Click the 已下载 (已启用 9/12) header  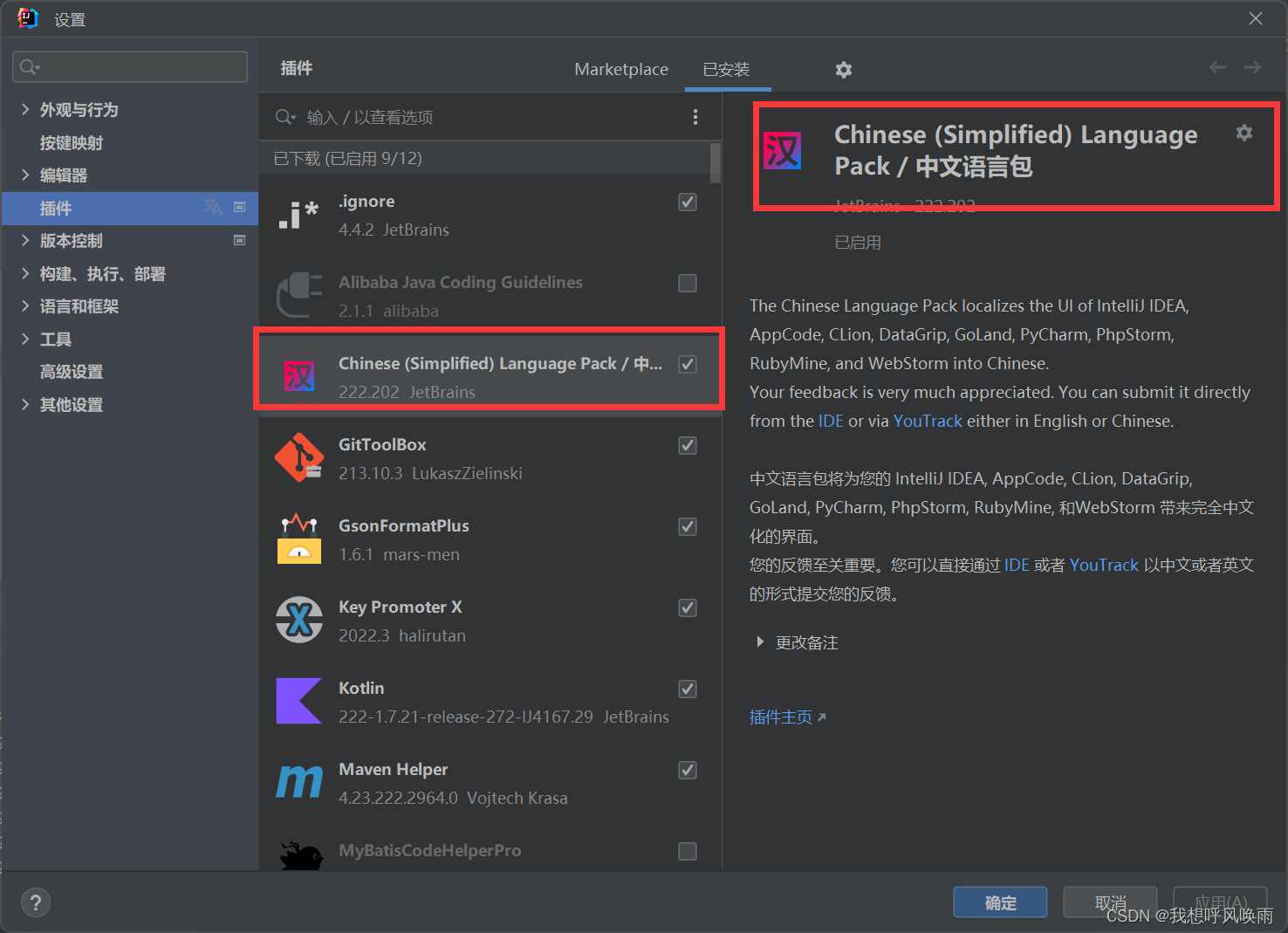(347, 158)
